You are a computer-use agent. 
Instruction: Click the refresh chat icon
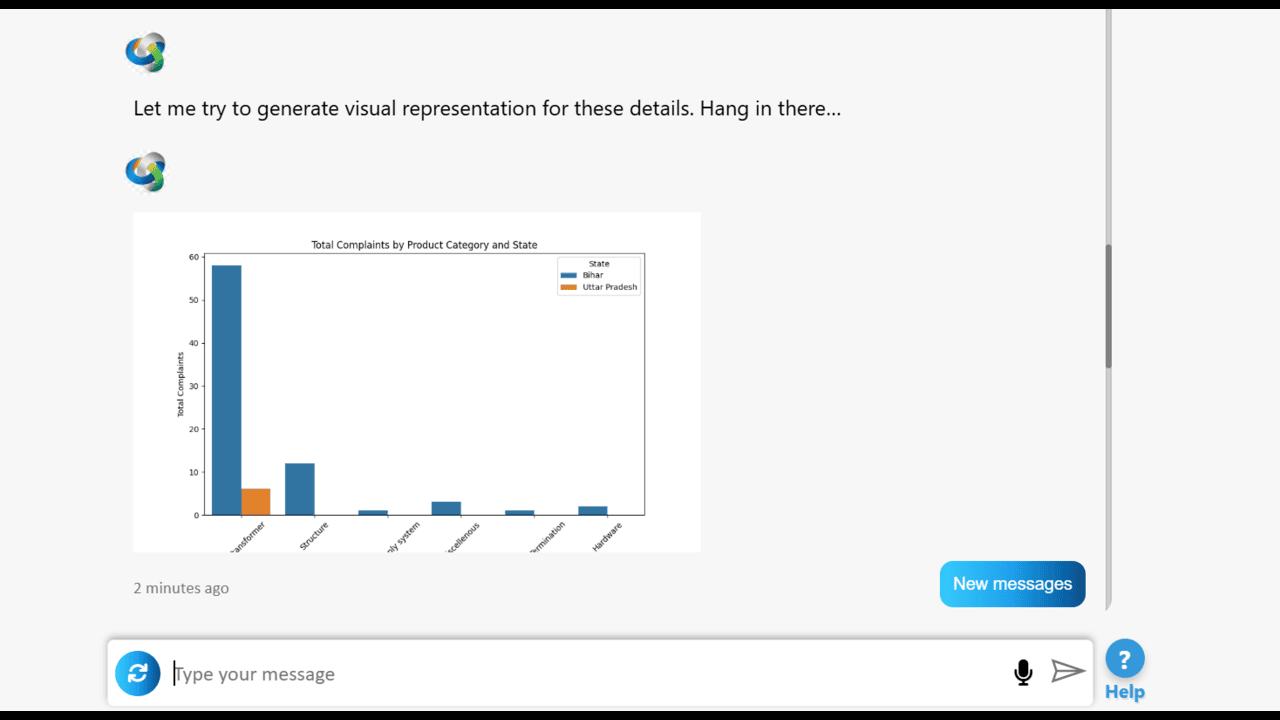pyautogui.click(x=138, y=673)
